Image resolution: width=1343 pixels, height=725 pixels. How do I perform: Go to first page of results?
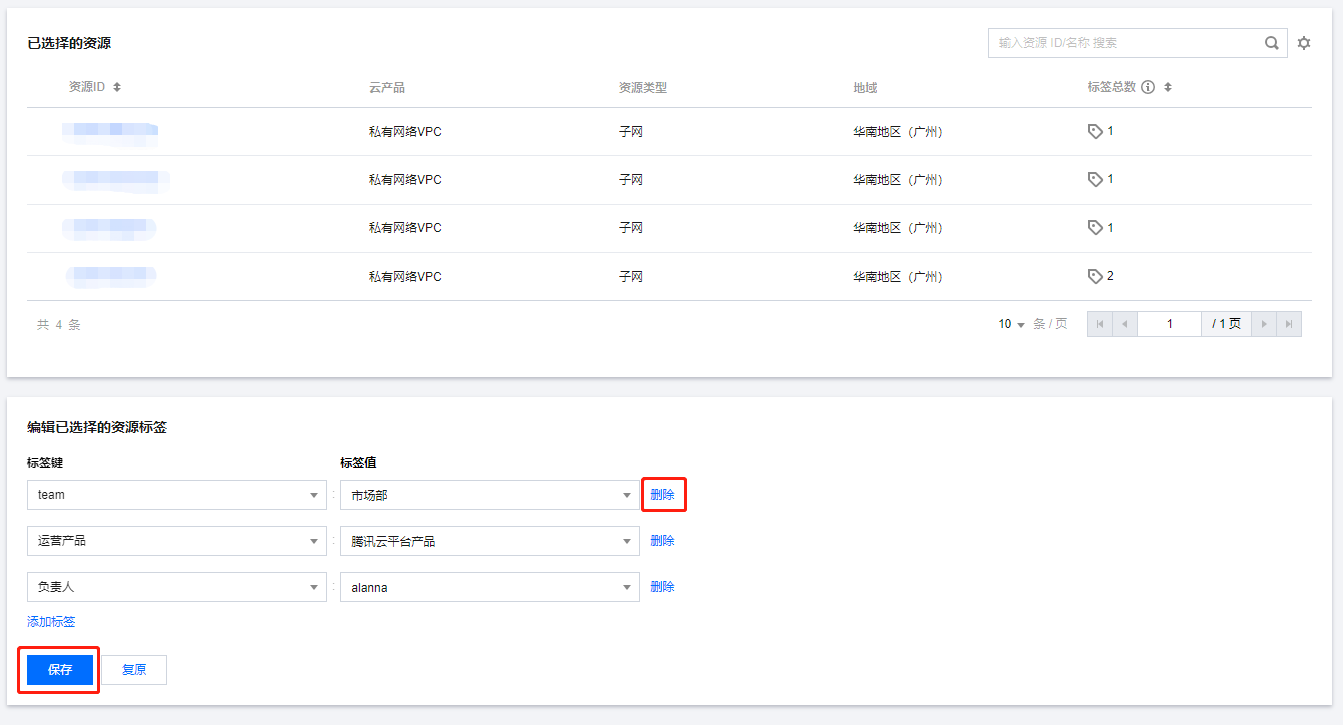point(1100,324)
